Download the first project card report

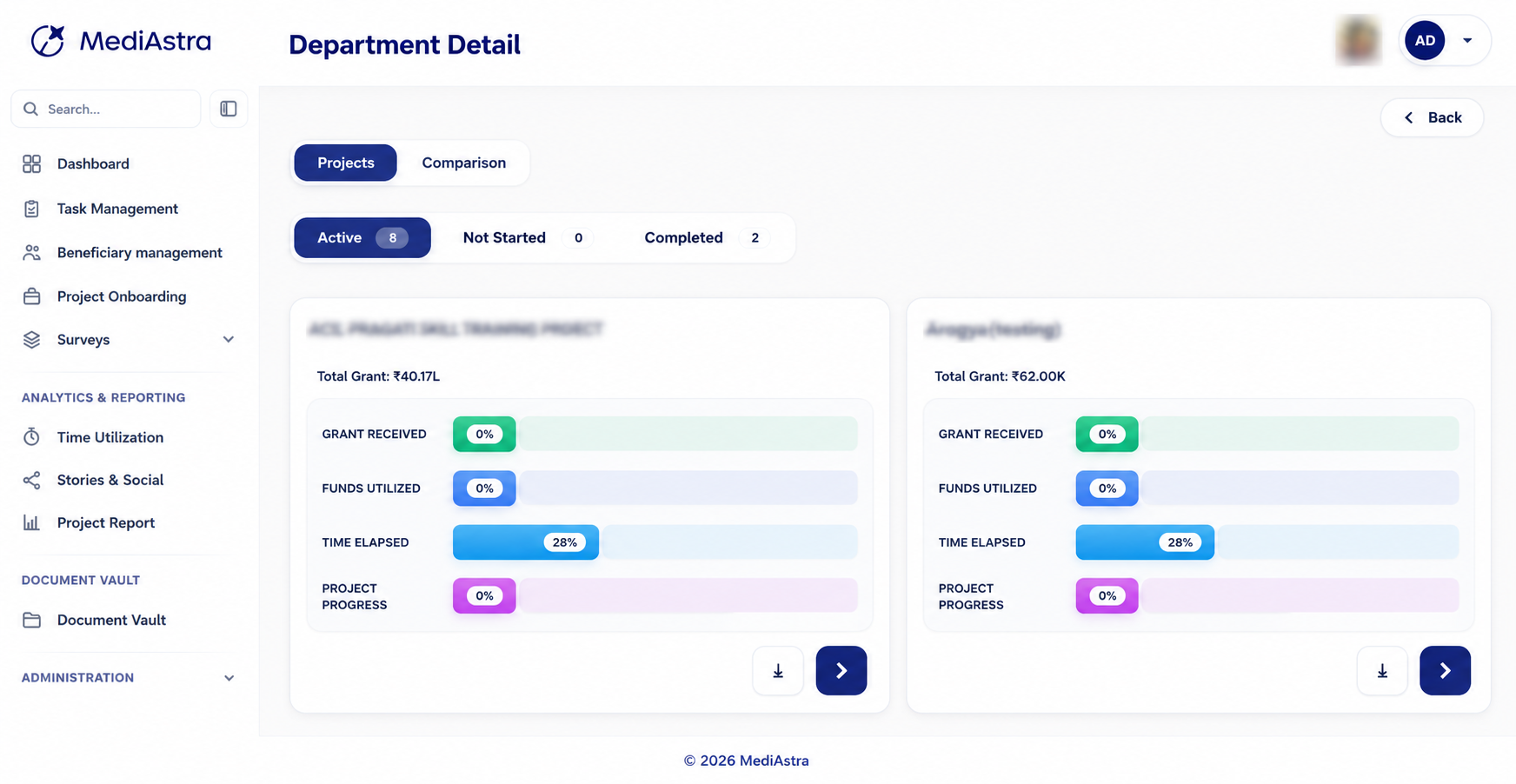(x=778, y=670)
